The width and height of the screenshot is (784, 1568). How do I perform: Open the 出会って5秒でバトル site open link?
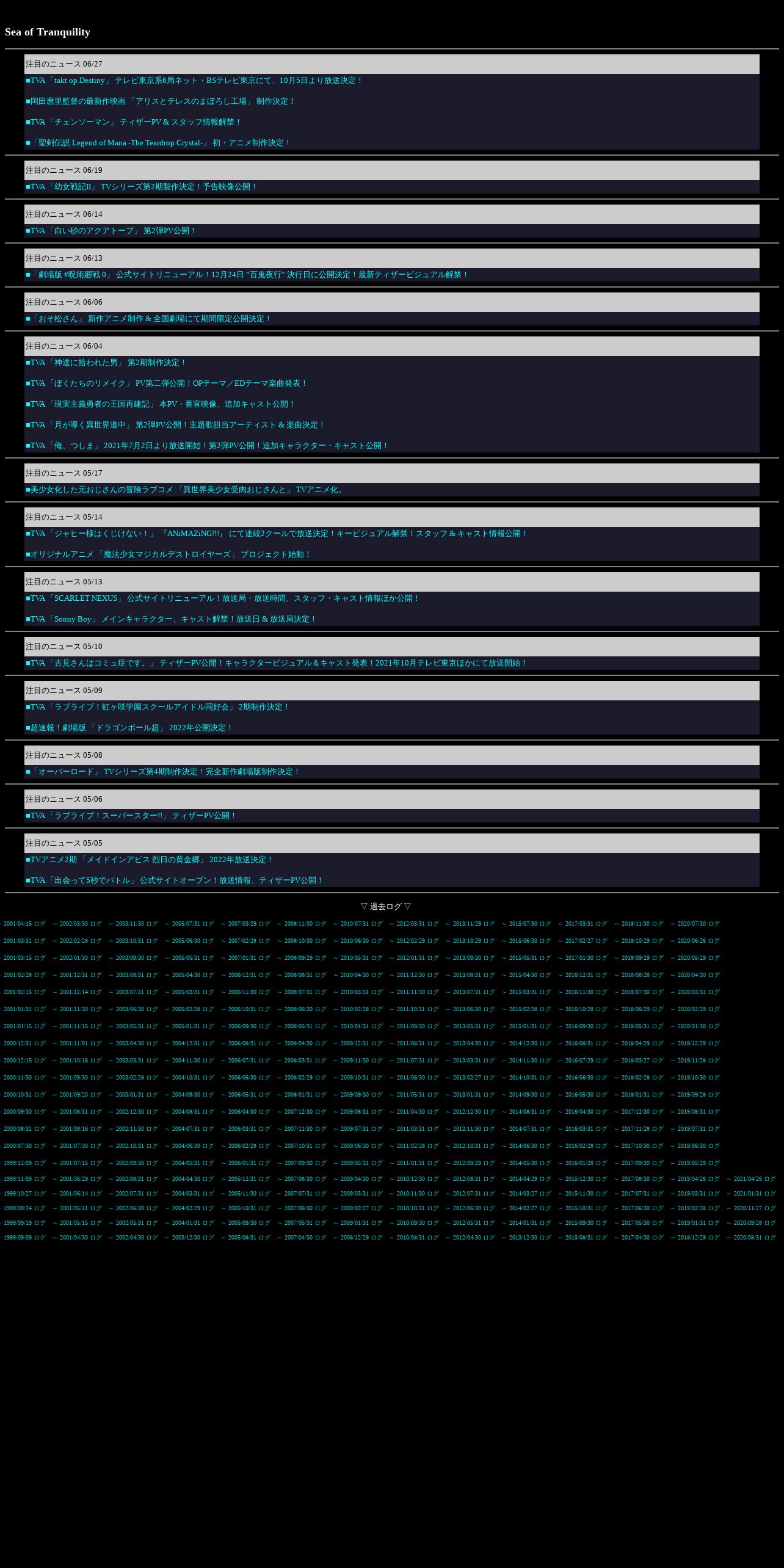[x=175, y=880]
